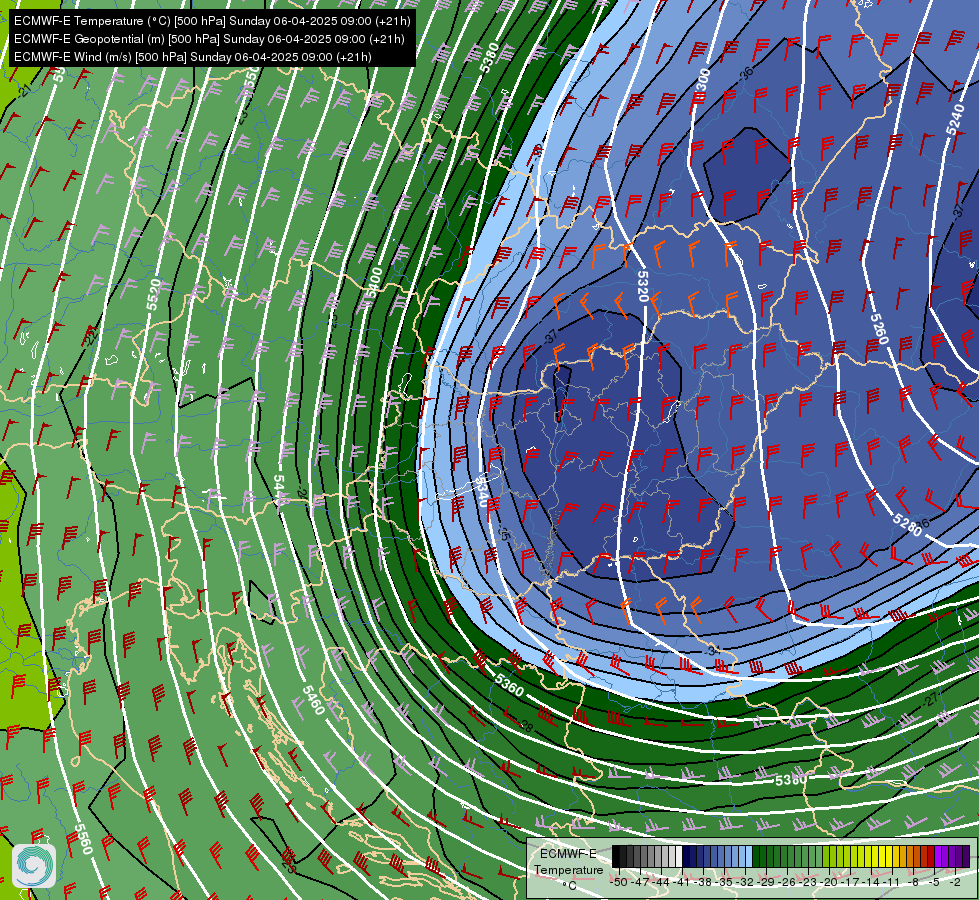Click the -44 value on the temperature legend

click(661, 882)
